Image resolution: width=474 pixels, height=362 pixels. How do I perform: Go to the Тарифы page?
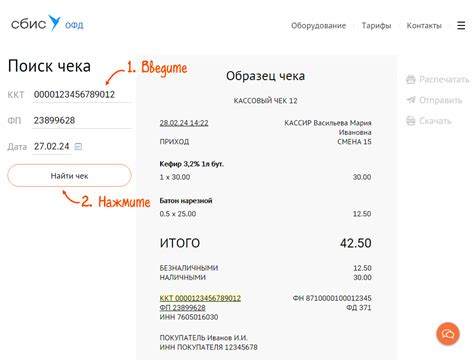point(376,26)
